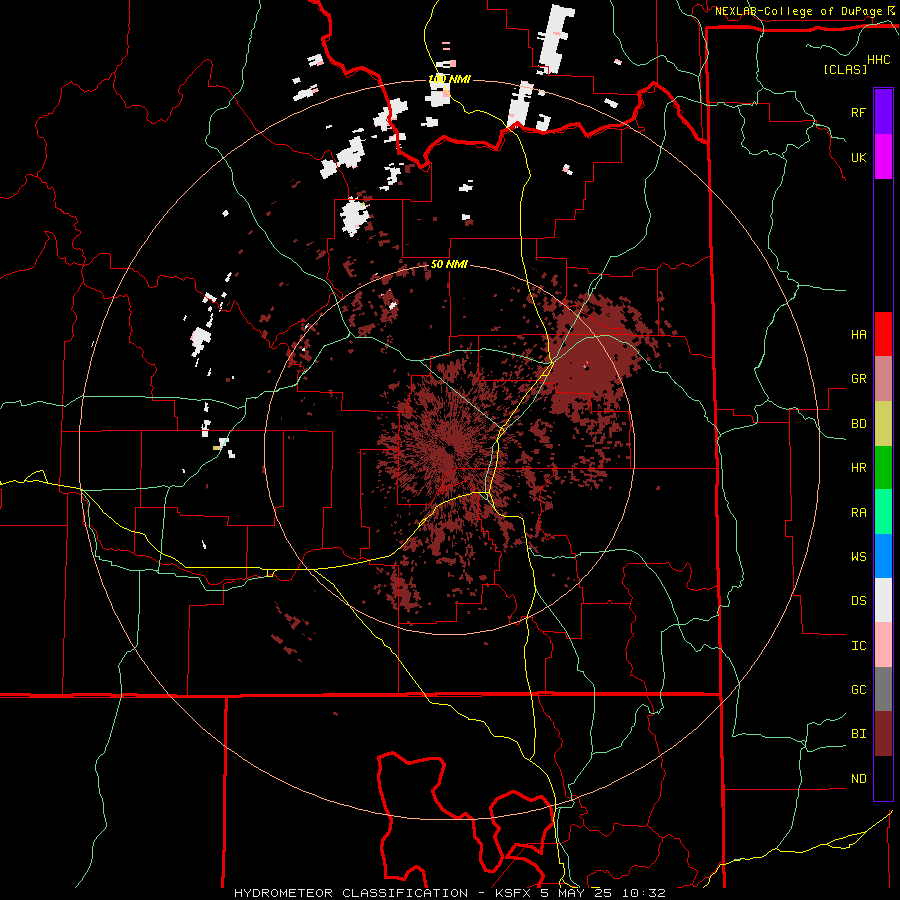Click the 'RA' legend label

[x=858, y=513]
